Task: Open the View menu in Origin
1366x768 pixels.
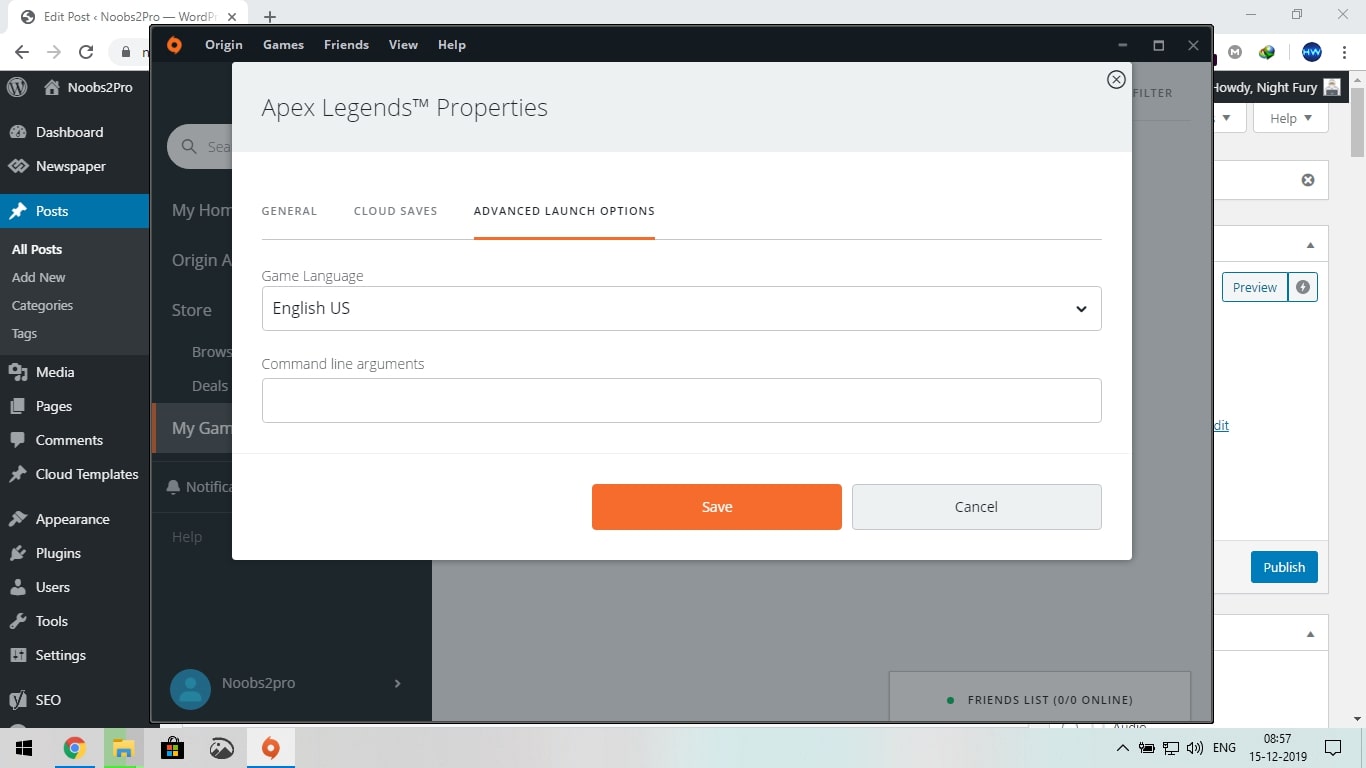Action: 403,45
